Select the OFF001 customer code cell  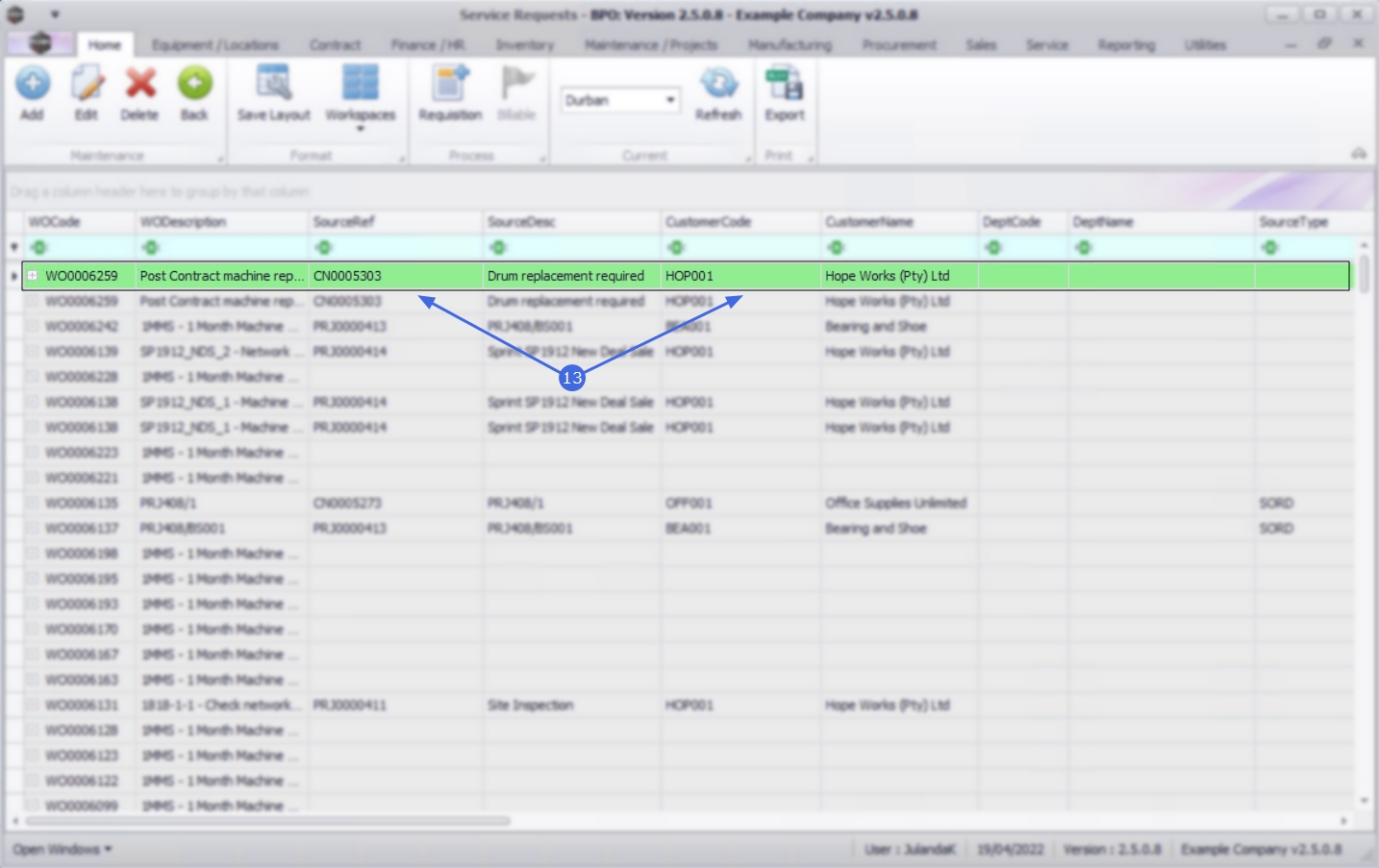click(740, 503)
